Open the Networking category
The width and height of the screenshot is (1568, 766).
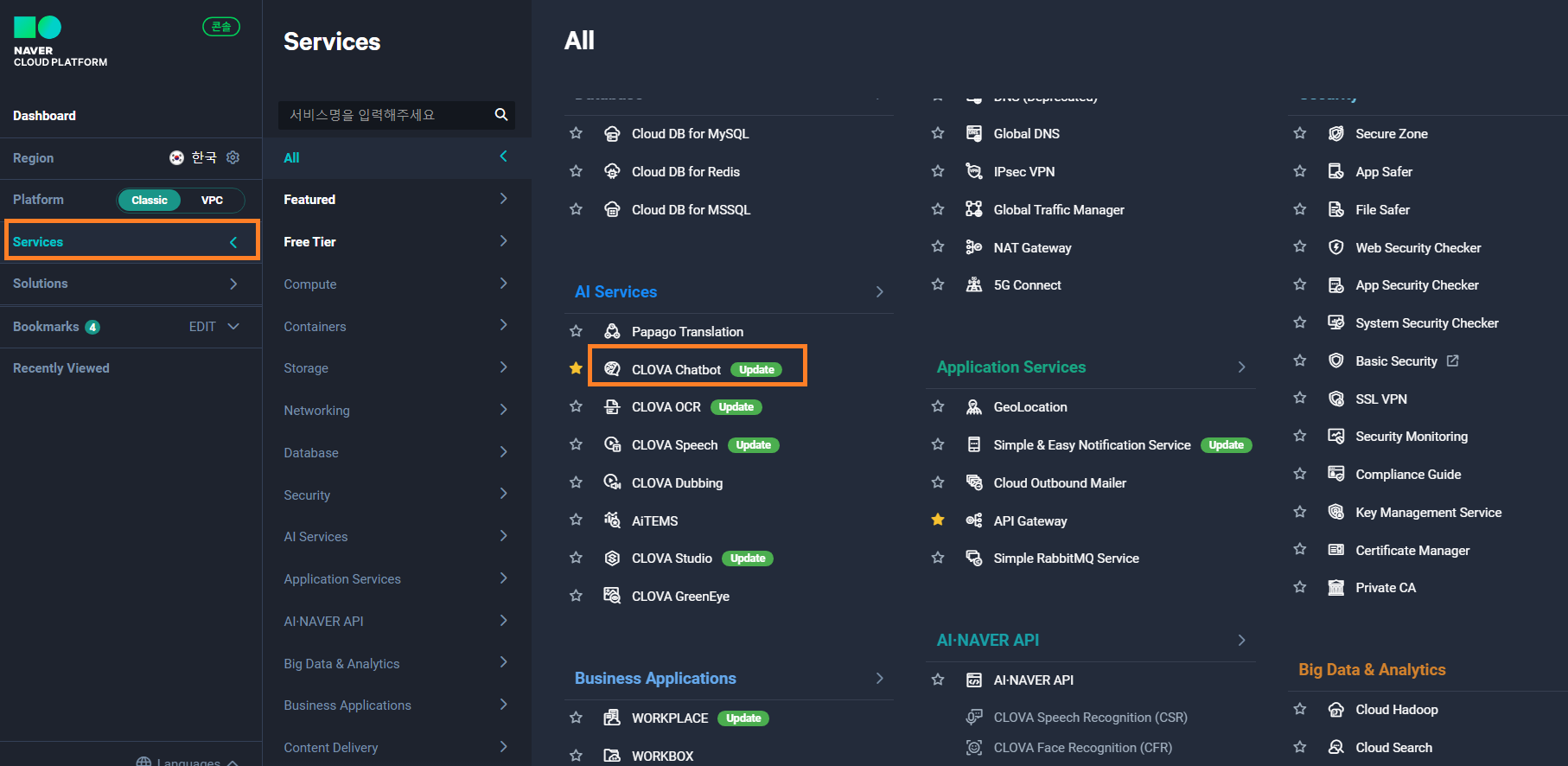click(397, 411)
